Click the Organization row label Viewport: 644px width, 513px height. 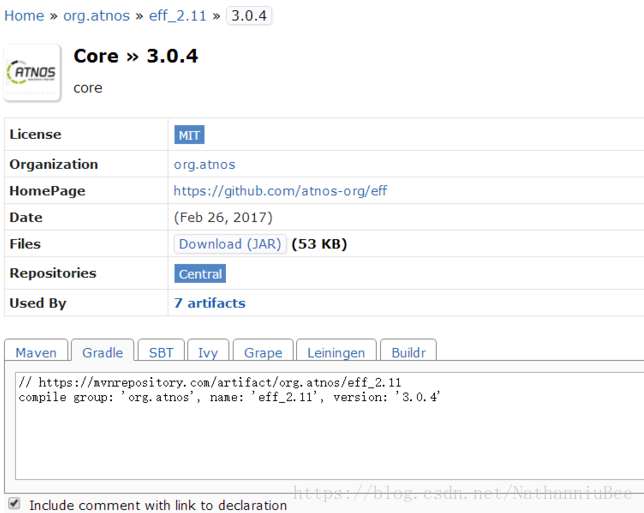click(x=54, y=164)
